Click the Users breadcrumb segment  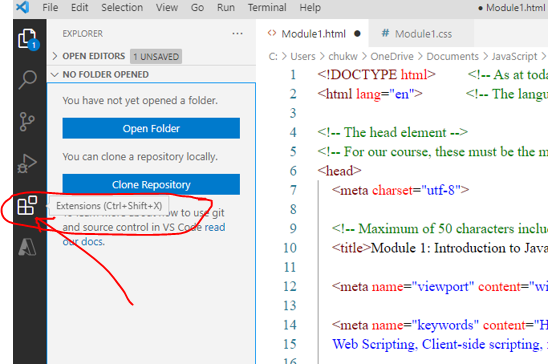303,56
